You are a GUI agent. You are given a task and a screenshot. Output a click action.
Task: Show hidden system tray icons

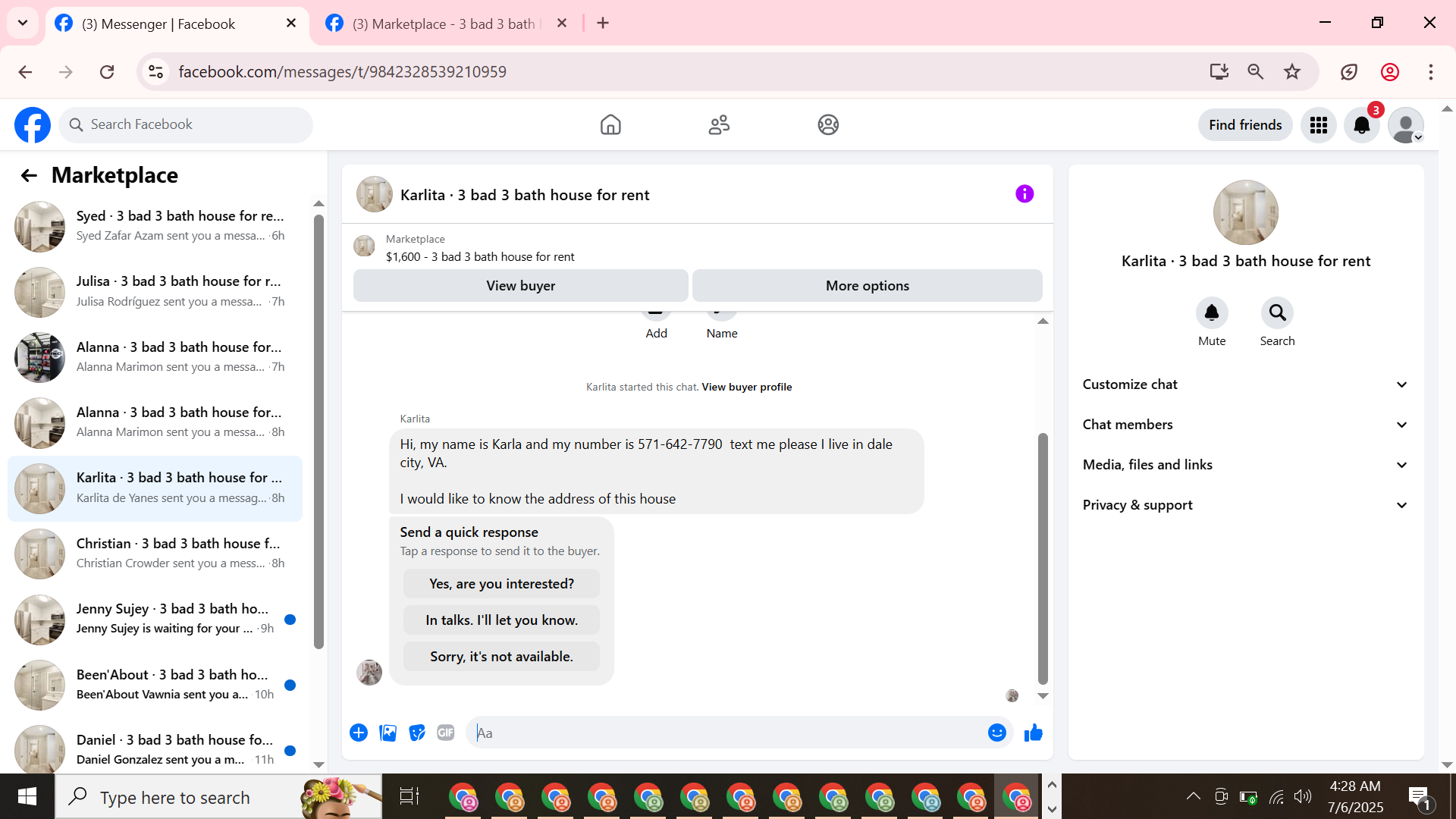tap(1193, 796)
